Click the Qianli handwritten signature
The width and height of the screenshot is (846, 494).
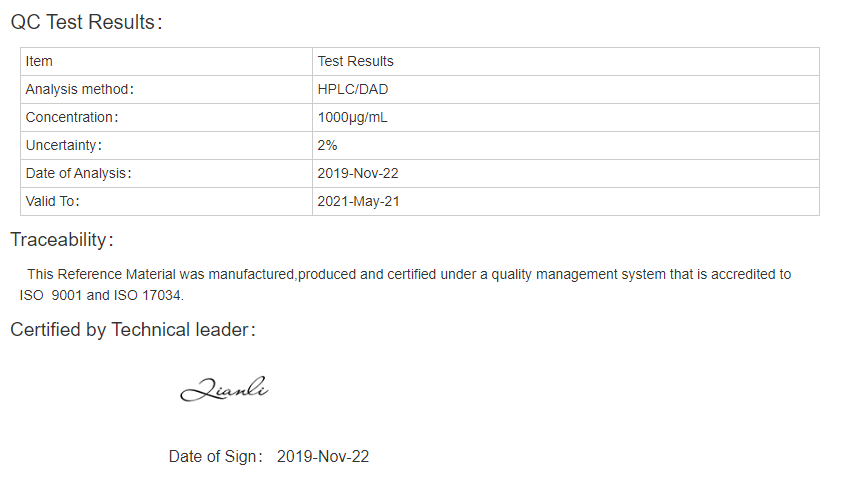(x=224, y=389)
